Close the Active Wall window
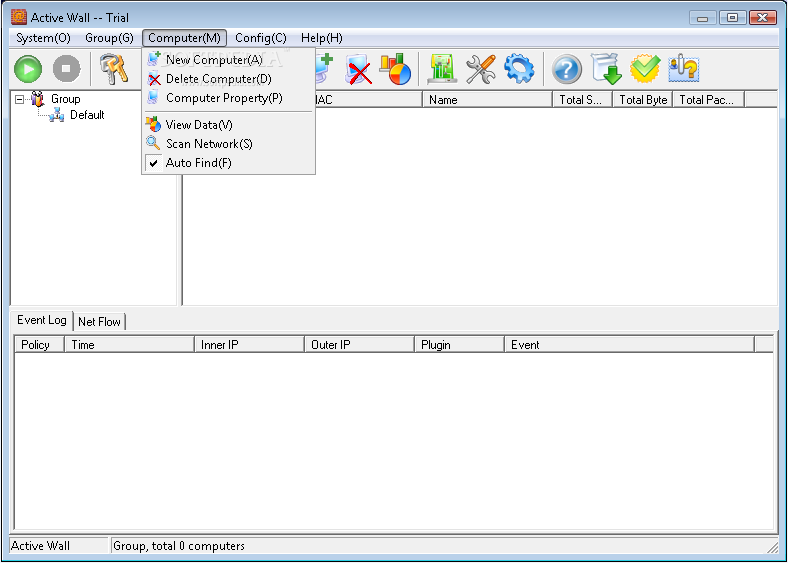The height and width of the screenshot is (563, 788). tap(762, 18)
